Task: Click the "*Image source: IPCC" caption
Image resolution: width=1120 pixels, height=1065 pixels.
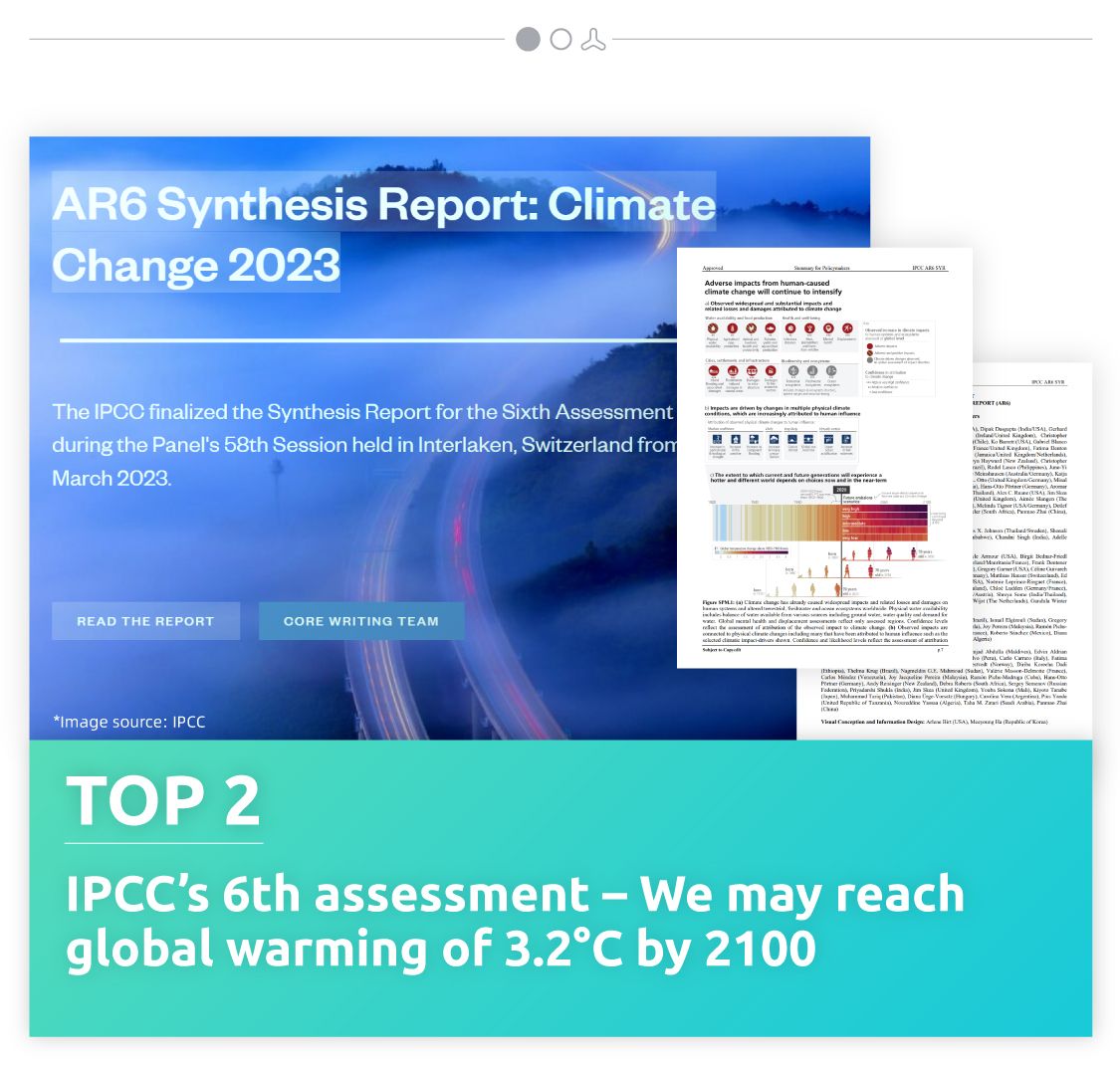Action: [x=129, y=722]
